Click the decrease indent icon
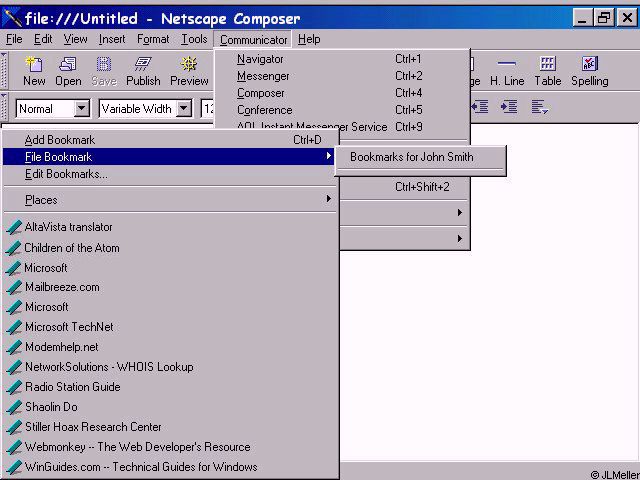Viewport: 640px width, 480px height. [480, 107]
